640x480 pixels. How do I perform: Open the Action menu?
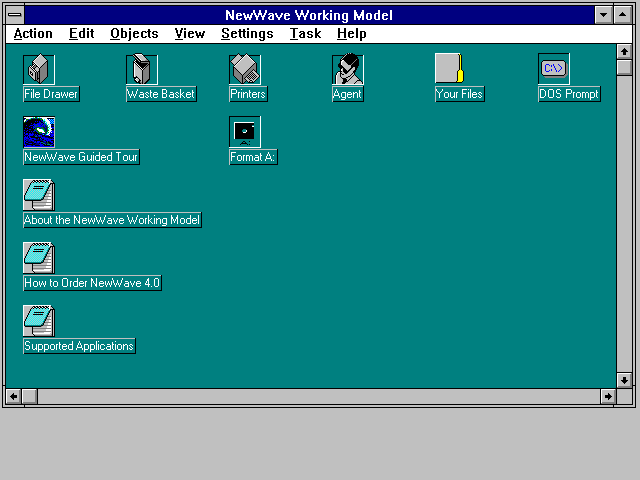[33, 34]
